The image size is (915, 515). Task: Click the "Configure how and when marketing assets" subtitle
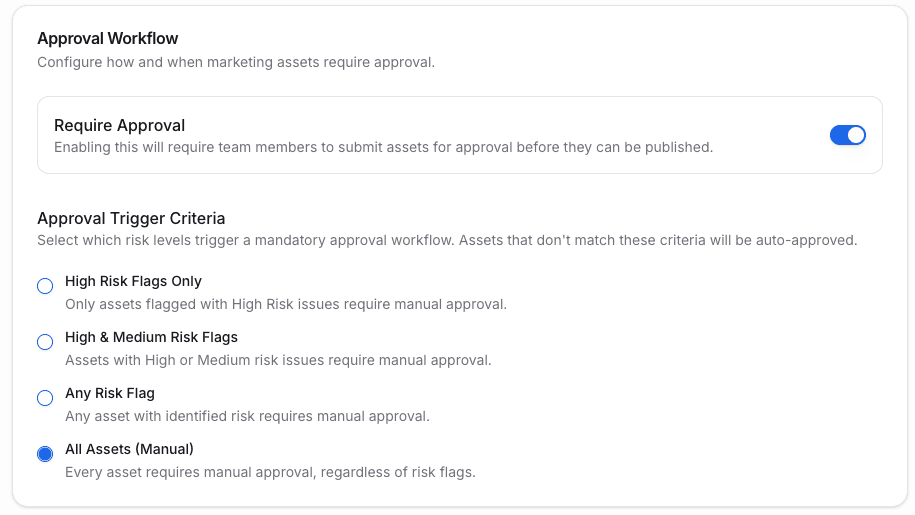235,62
